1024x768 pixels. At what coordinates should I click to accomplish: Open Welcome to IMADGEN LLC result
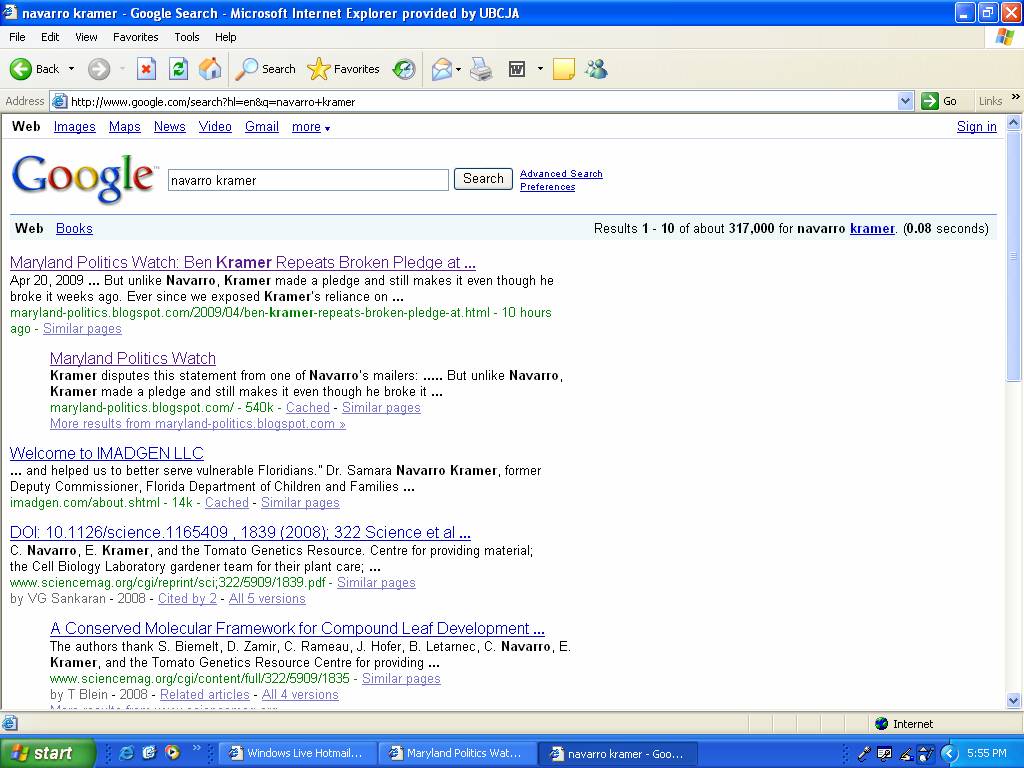point(106,453)
